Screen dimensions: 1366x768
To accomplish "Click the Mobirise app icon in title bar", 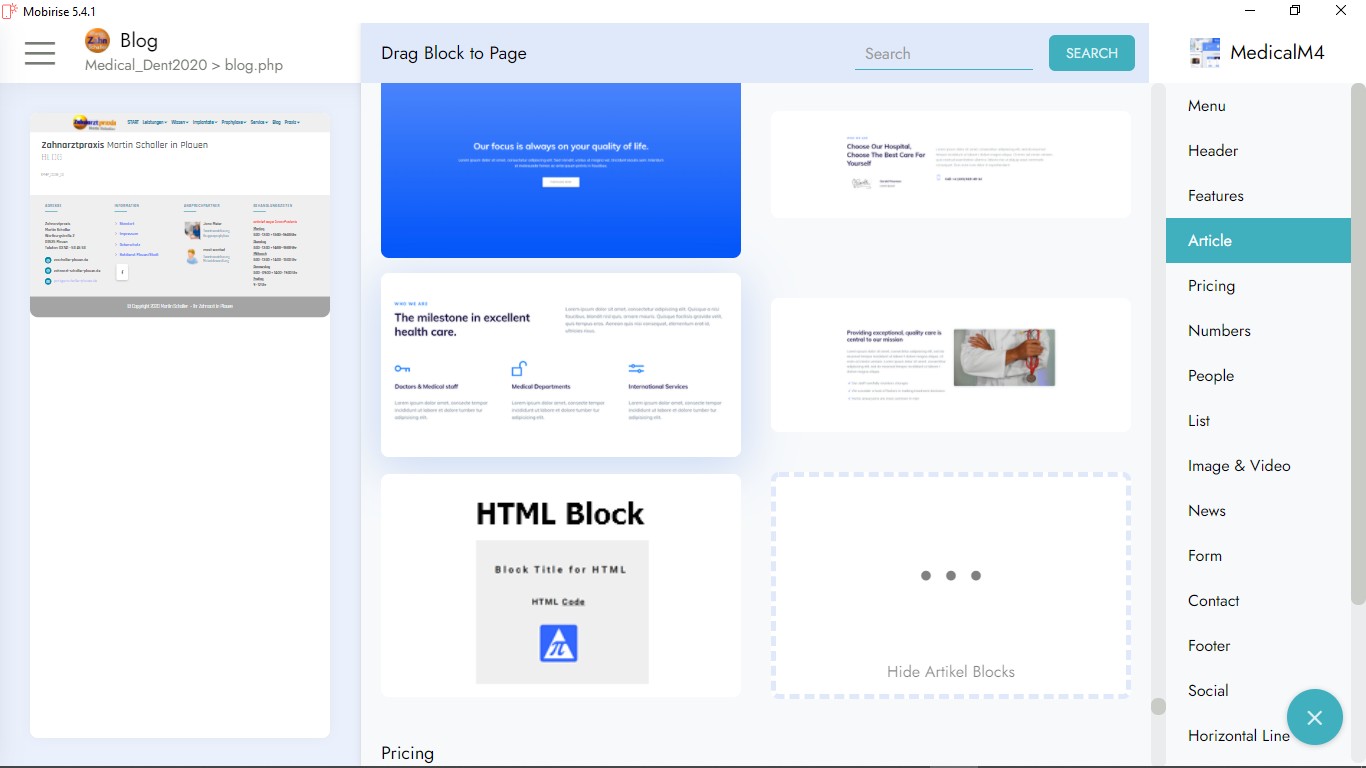I will [10, 11].
